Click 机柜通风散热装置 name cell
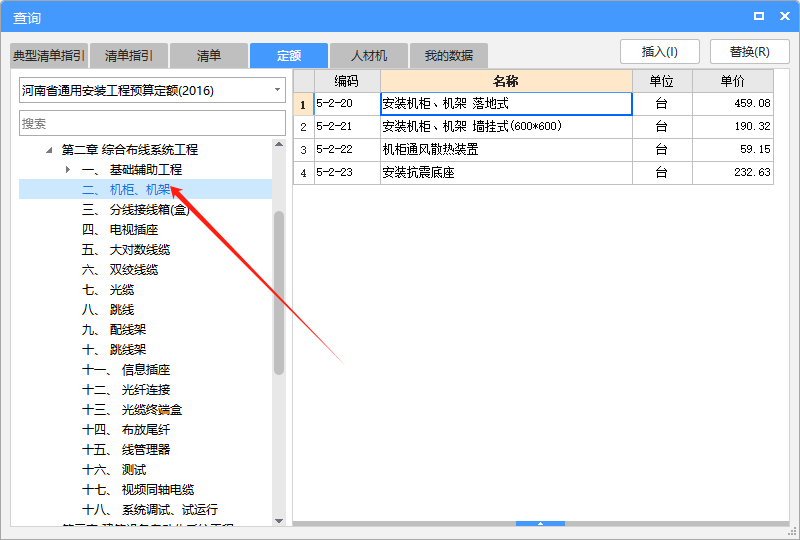The height and width of the screenshot is (540, 800). click(506, 150)
